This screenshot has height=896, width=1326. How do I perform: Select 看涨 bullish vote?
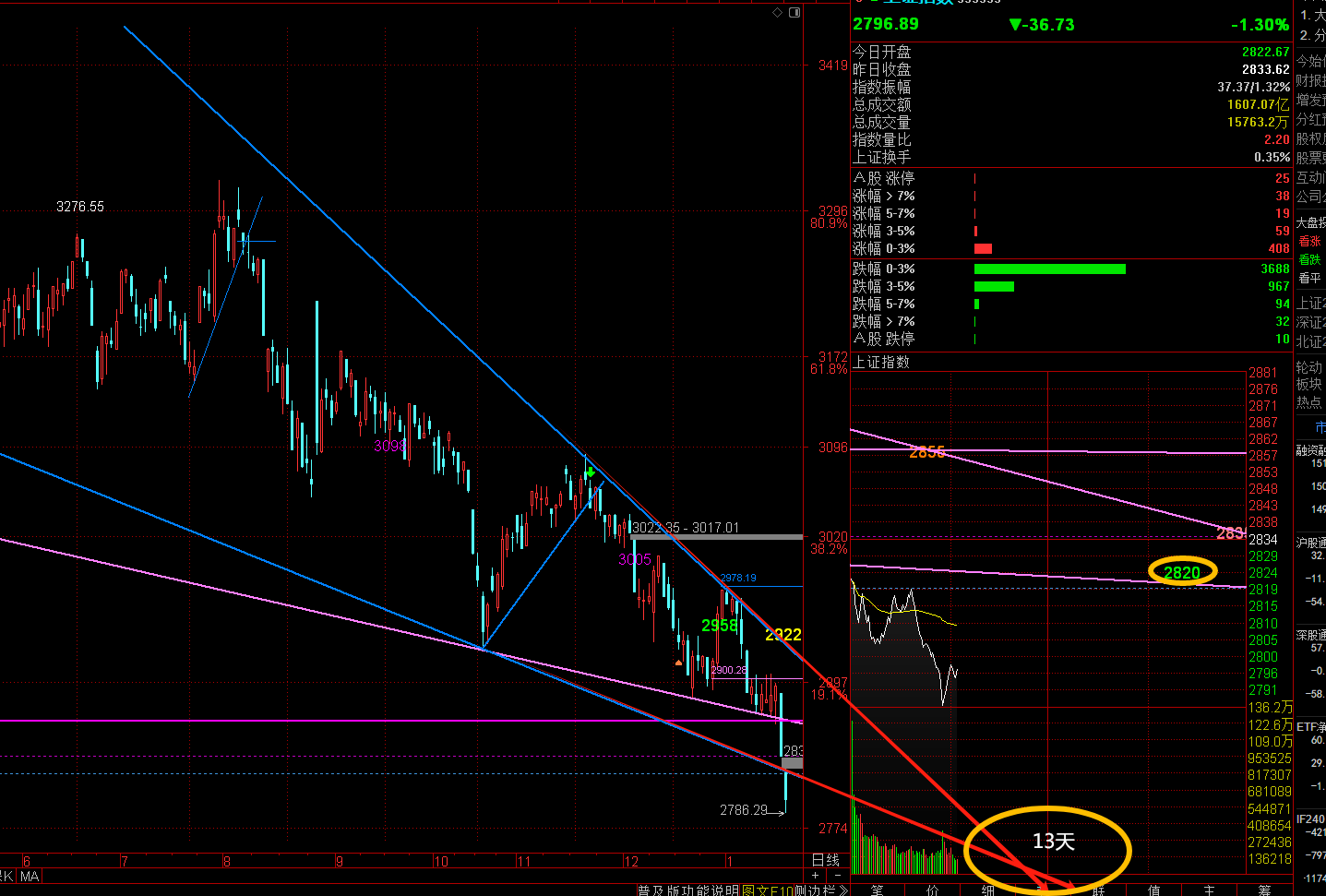(1310, 242)
